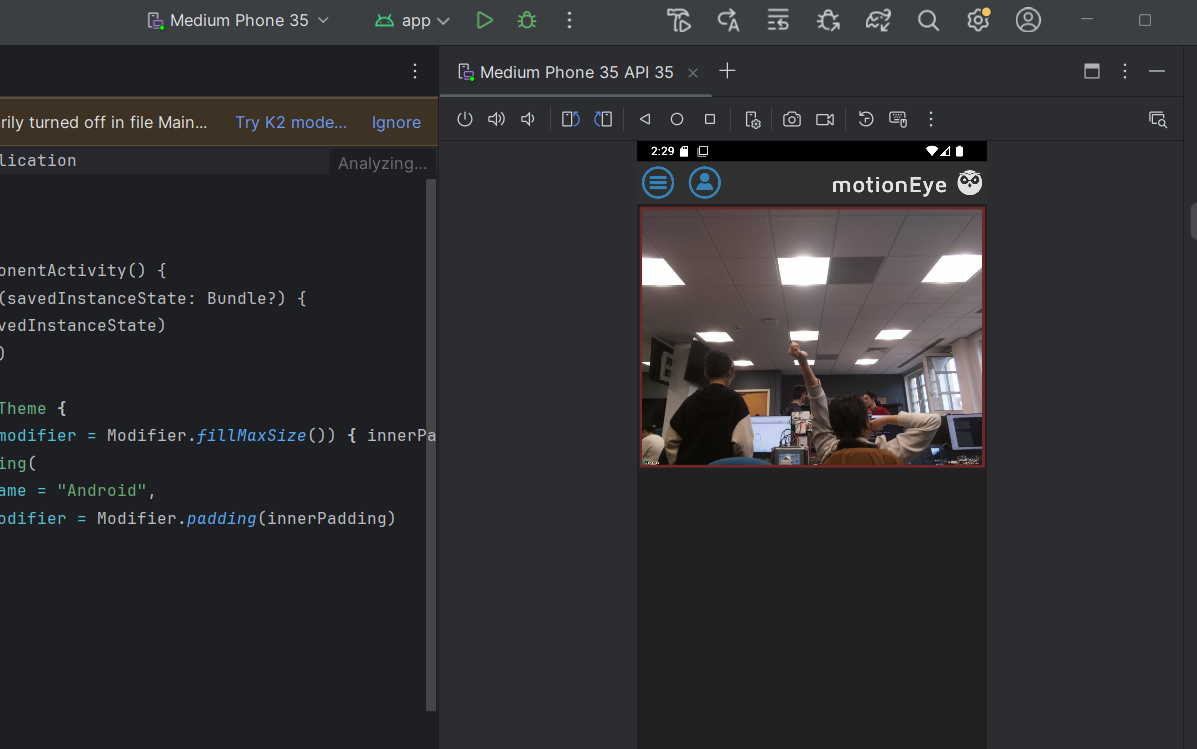1197x749 pixels.
Task: Open the Medium Phone 35 device selector
Action: (x=237, y=21)
